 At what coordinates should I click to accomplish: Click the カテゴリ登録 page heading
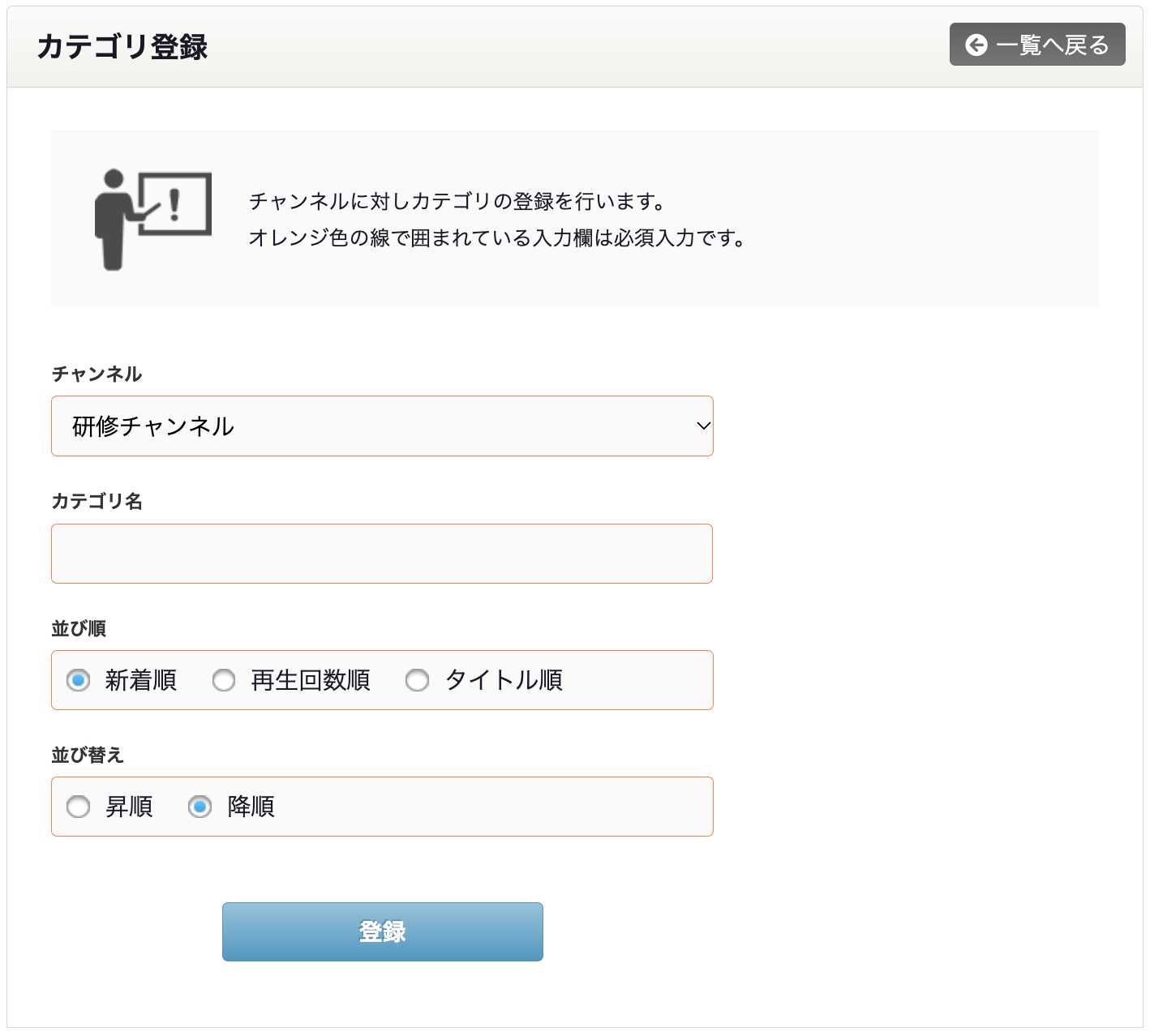point(122,46)
